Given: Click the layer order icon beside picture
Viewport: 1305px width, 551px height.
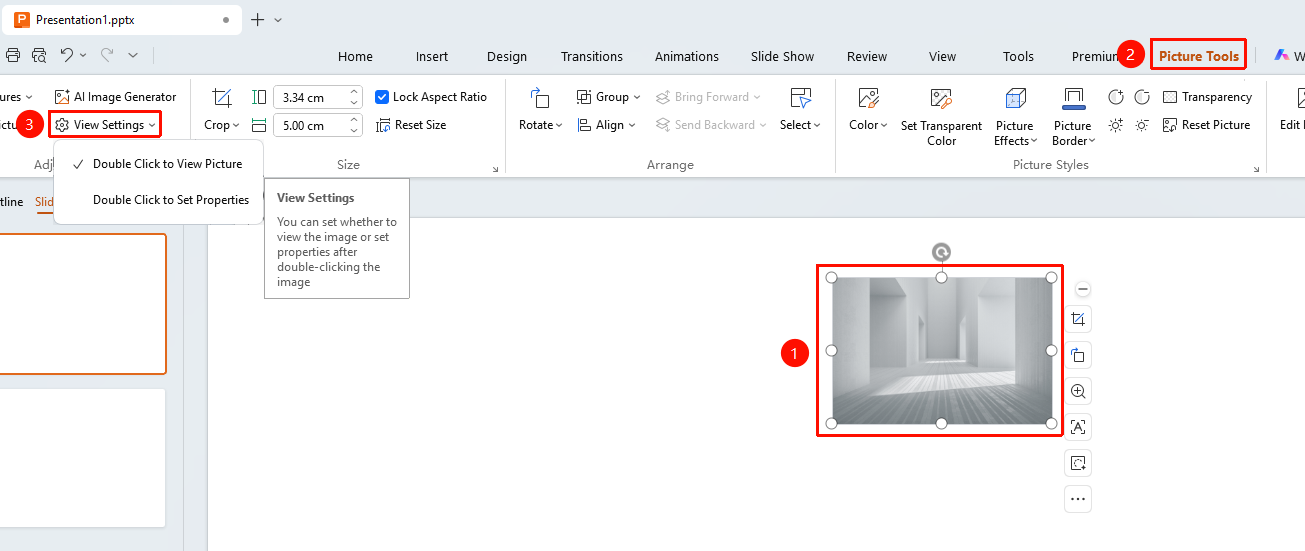Looking at the screenshot, I should [x=1078, y=355].
